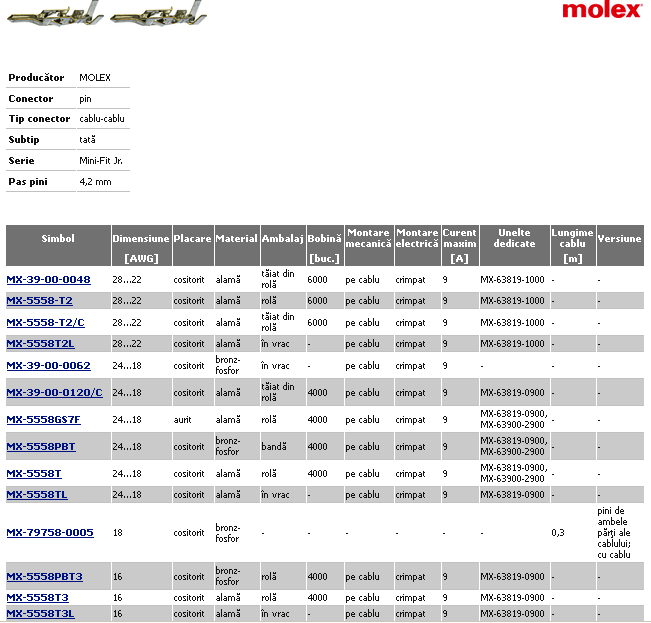
Task: Open the MX-5558PBT3 product link
Action: coord(44,577)
